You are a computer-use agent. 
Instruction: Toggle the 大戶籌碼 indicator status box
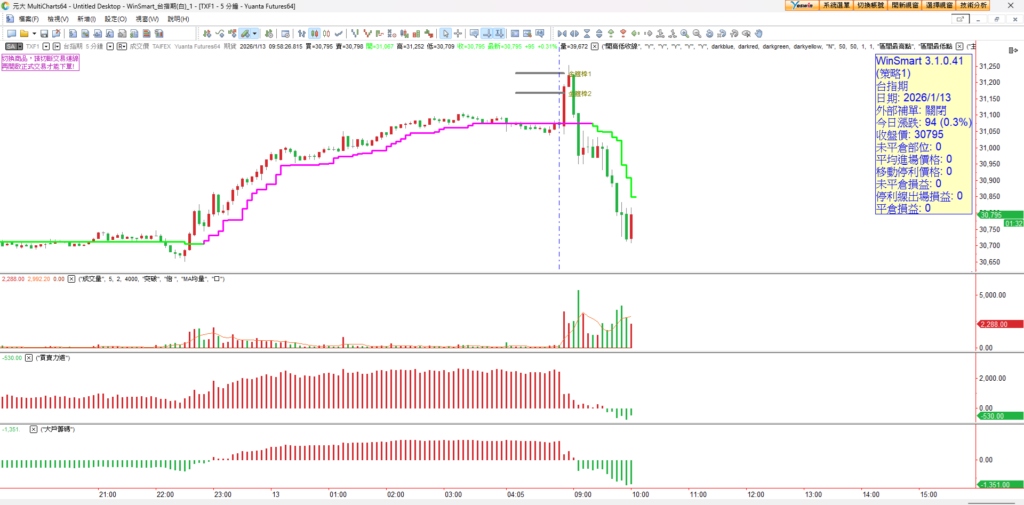[30, 429]
